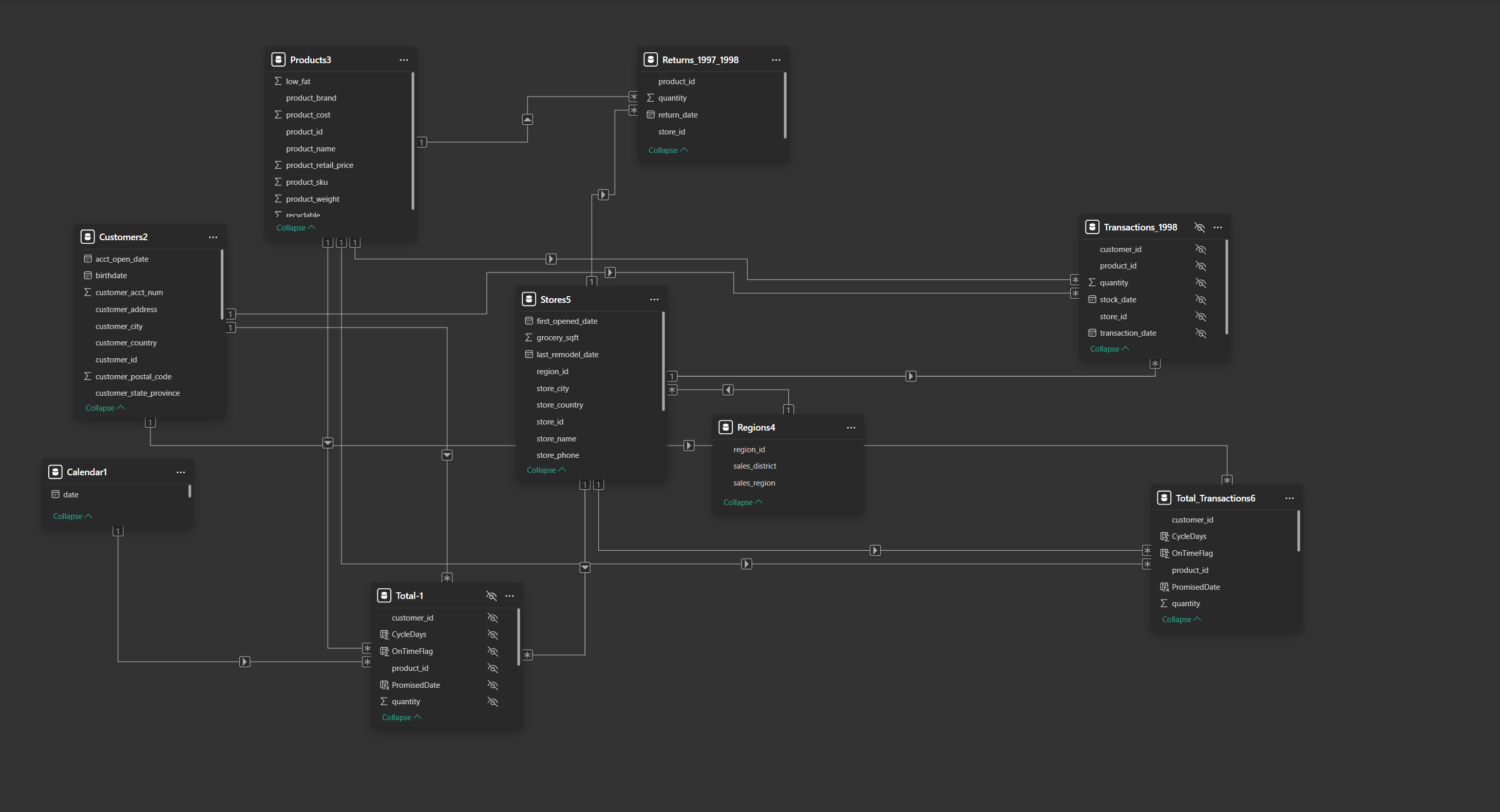1500x812 pixels.
Task: Open more options for the Total-1 table
Action: pyautogui.click(x=509, y=595)
